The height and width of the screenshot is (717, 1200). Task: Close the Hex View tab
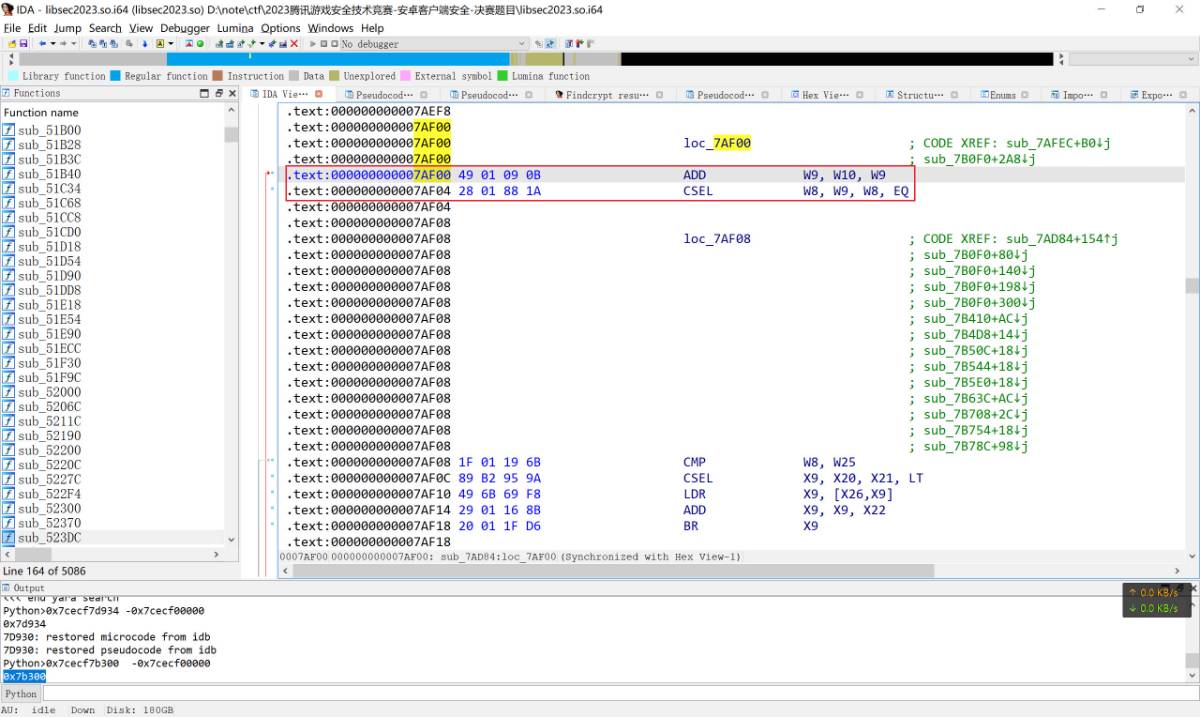click(x=860, y=94)
